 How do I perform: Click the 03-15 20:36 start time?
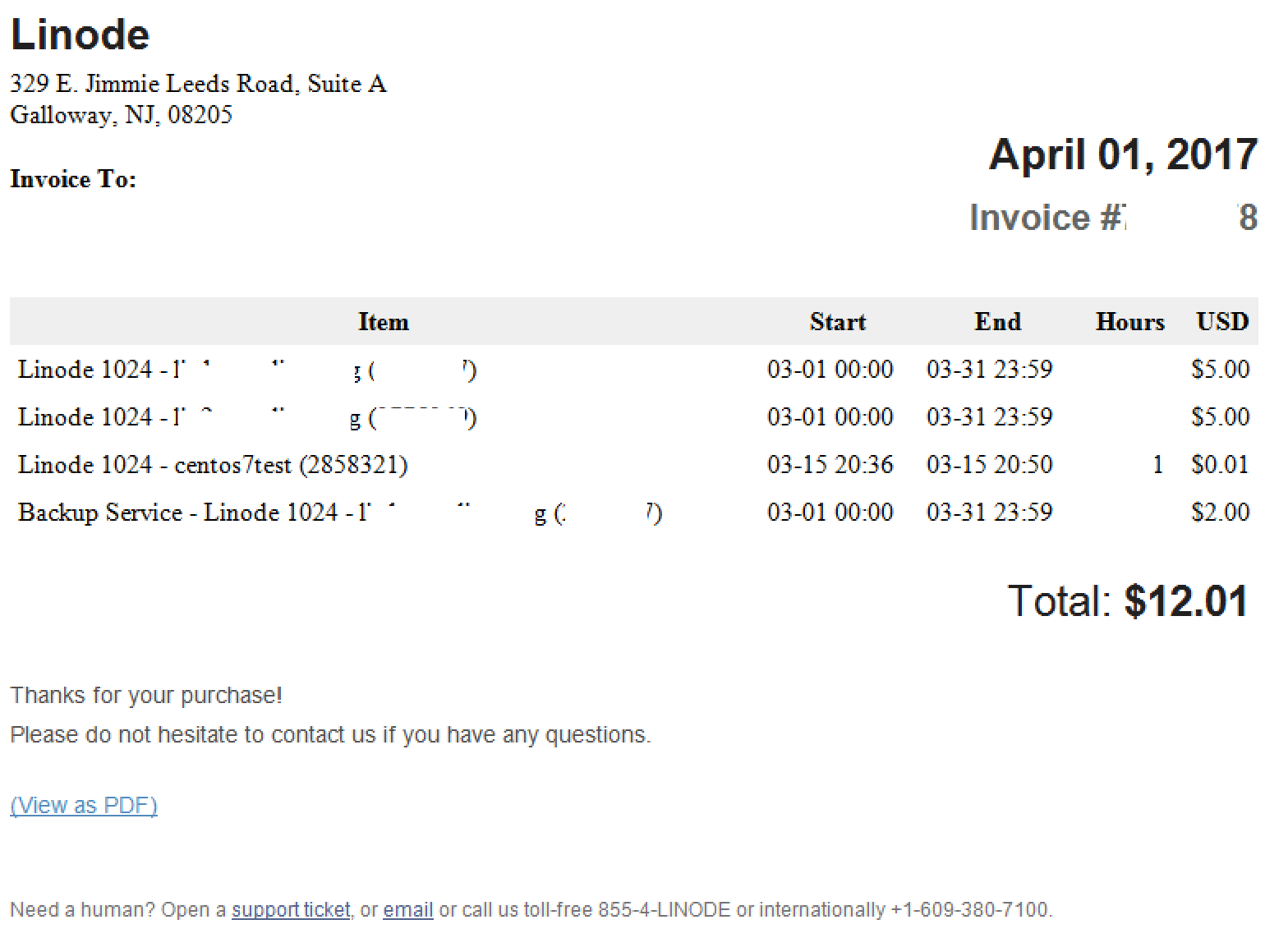tap(830, 465)
